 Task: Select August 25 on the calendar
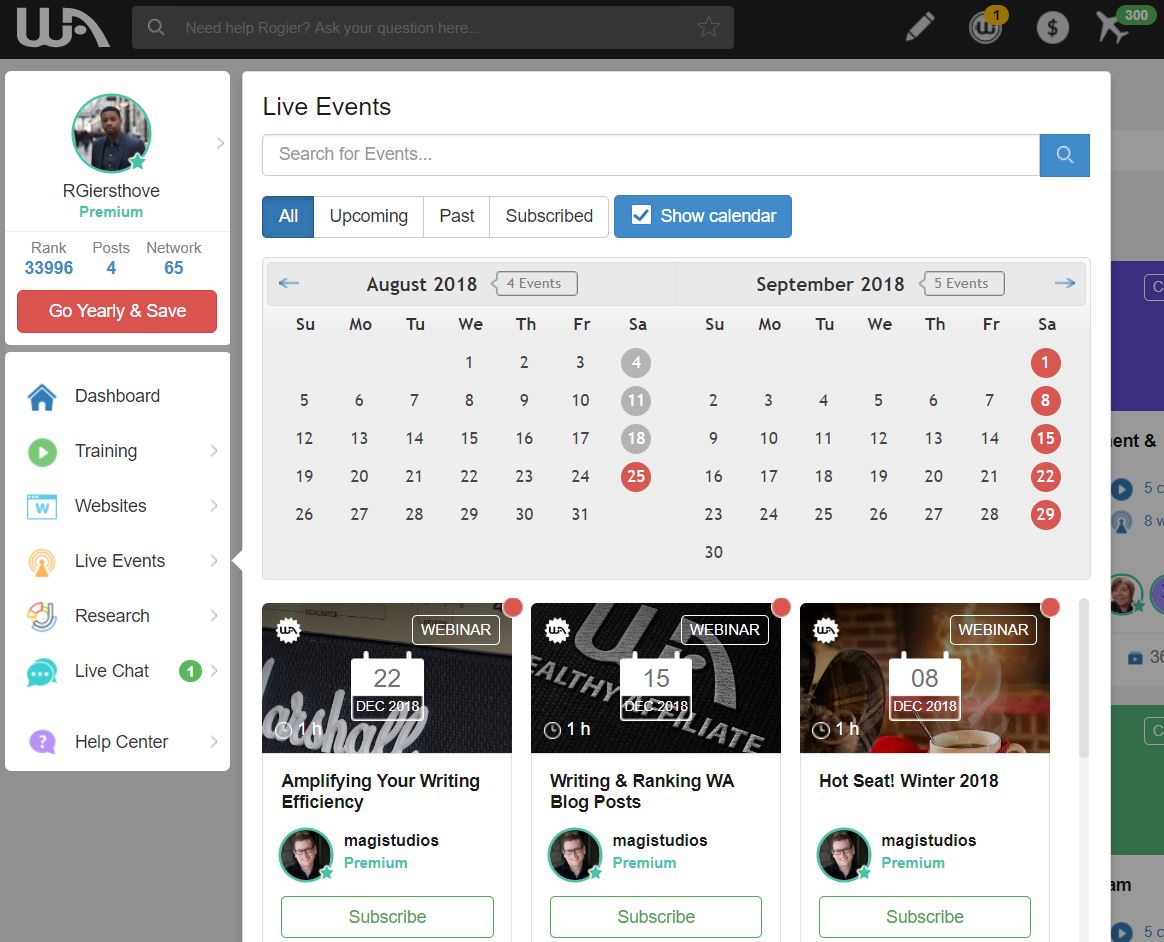[x=636, y=477]
